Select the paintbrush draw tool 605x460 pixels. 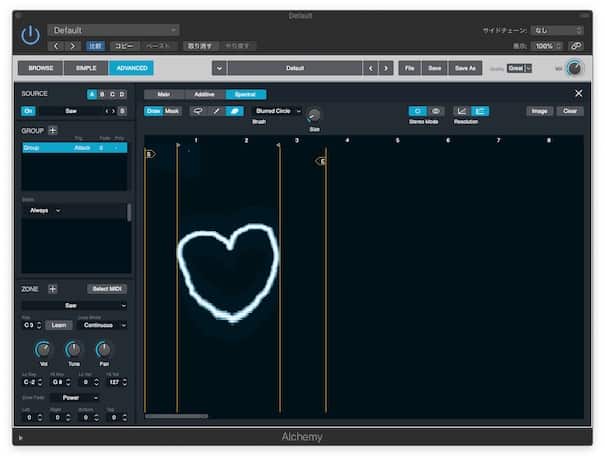tap(215, 111)
